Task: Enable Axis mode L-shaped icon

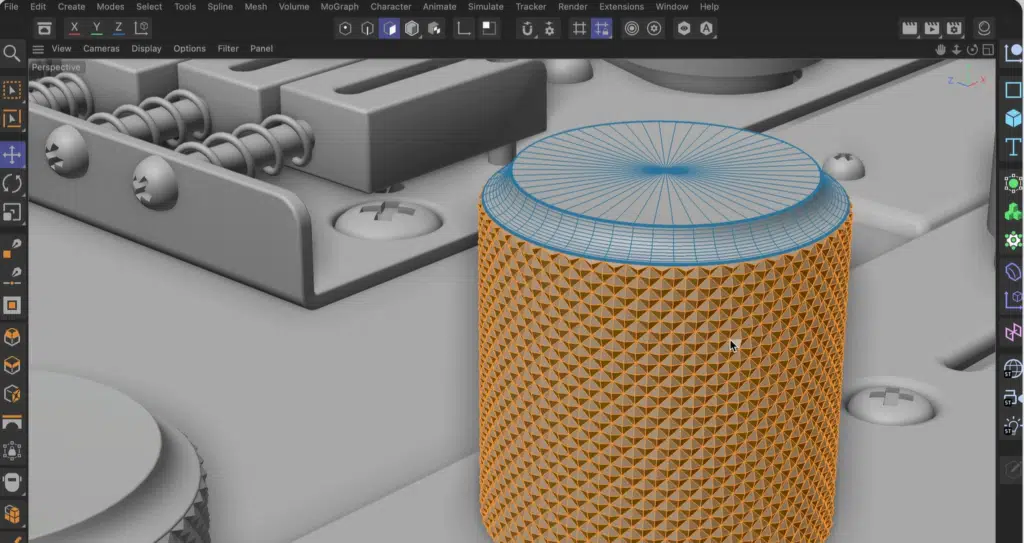Action: (464, 28)
